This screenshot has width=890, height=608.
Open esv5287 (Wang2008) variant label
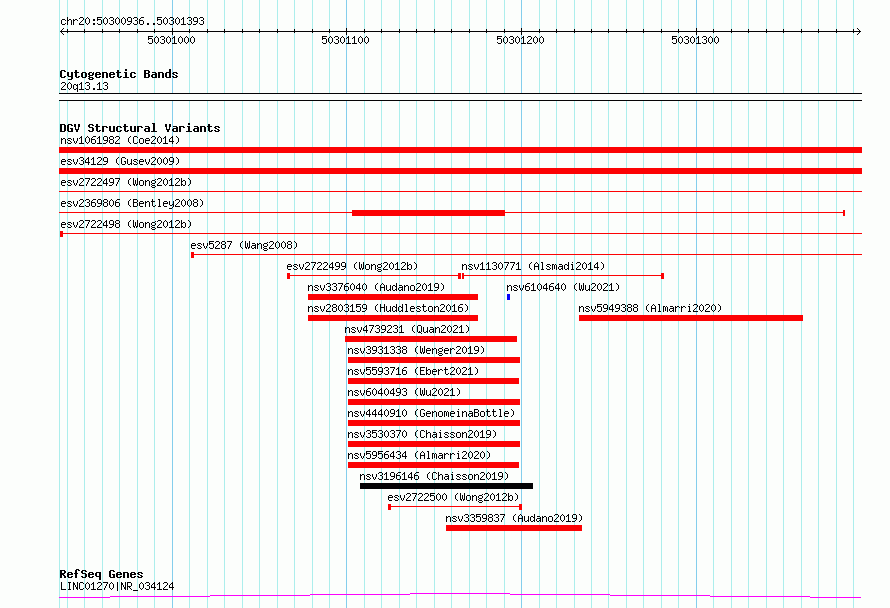(244, 245)
